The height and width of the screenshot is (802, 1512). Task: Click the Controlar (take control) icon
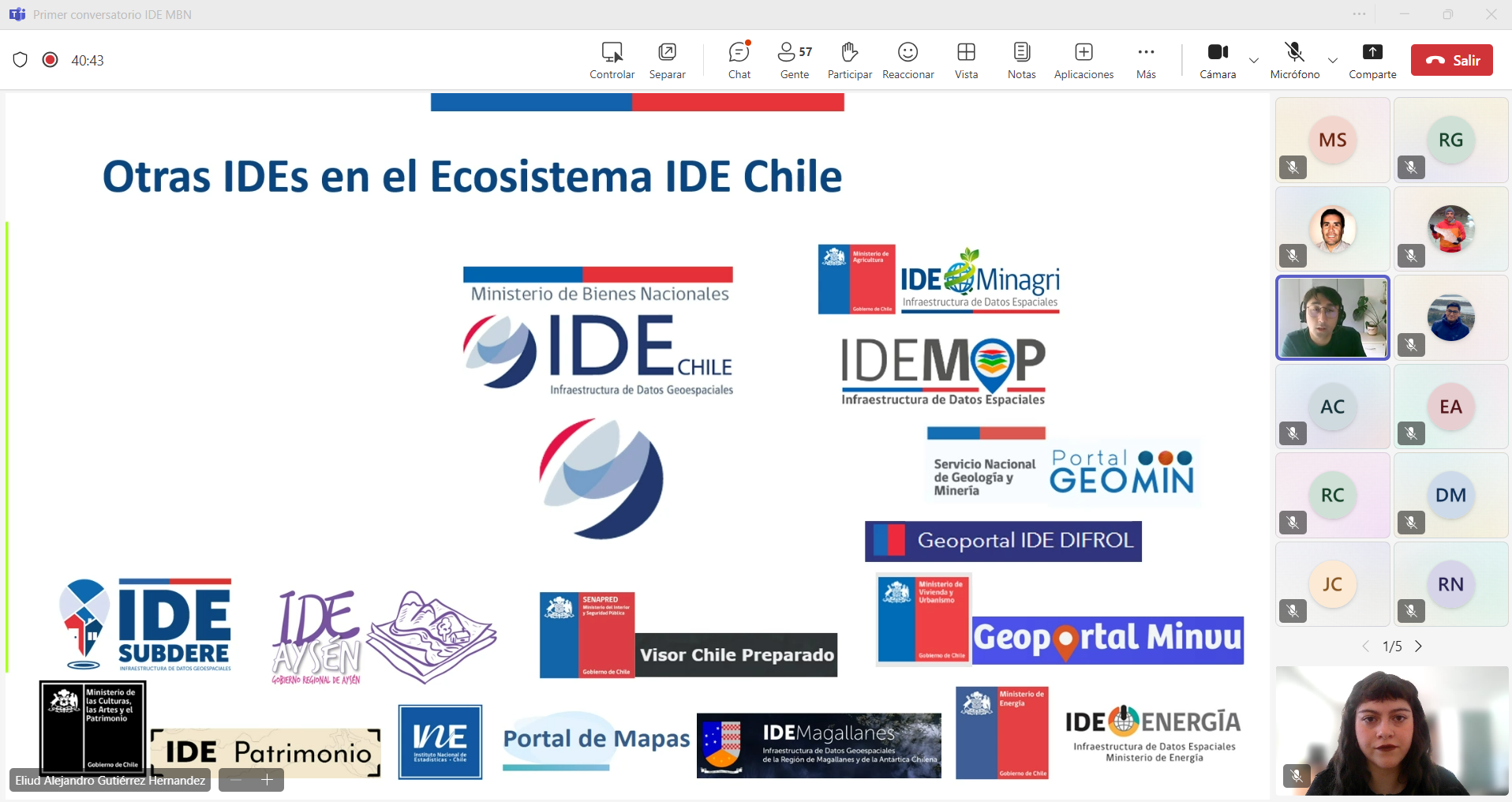[x=612, y=52]
